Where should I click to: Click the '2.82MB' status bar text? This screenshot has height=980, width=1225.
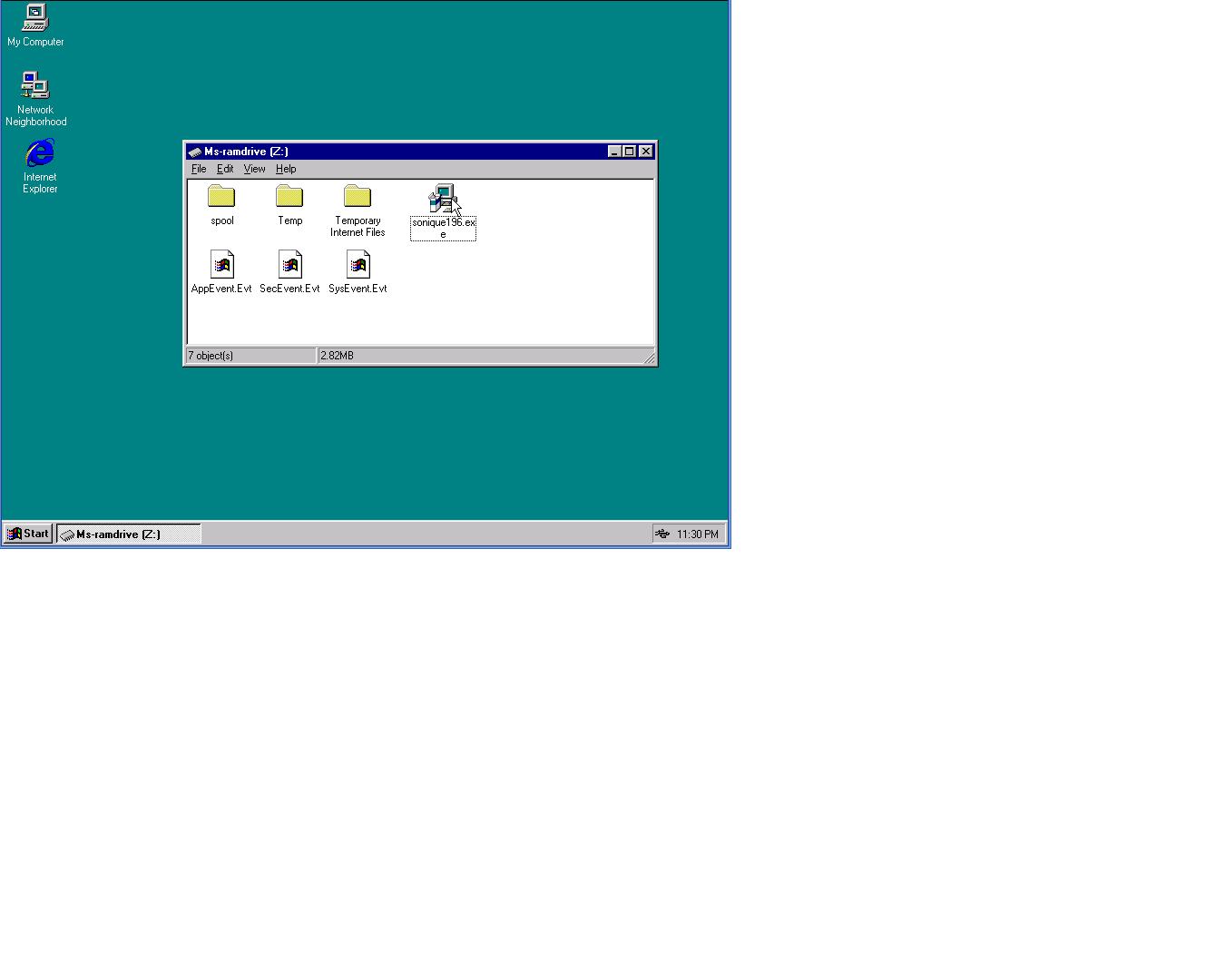point(337,356)
